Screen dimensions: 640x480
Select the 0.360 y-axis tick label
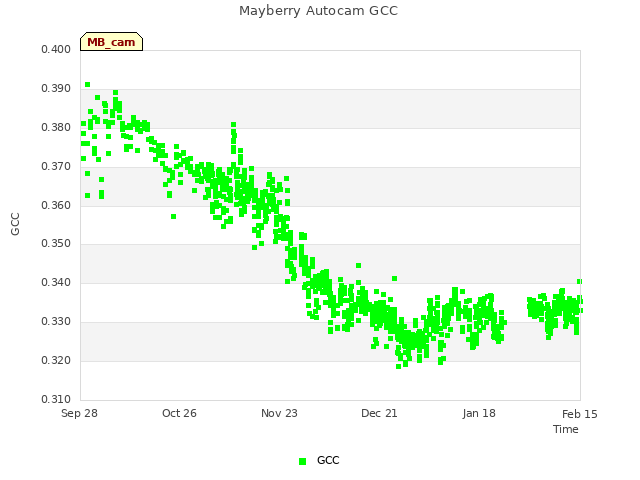[x=56, y=205]
